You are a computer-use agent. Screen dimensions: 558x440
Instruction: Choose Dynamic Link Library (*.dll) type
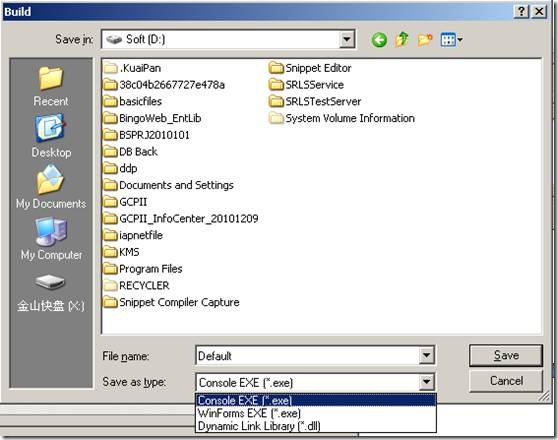click(x=316, y=426)
